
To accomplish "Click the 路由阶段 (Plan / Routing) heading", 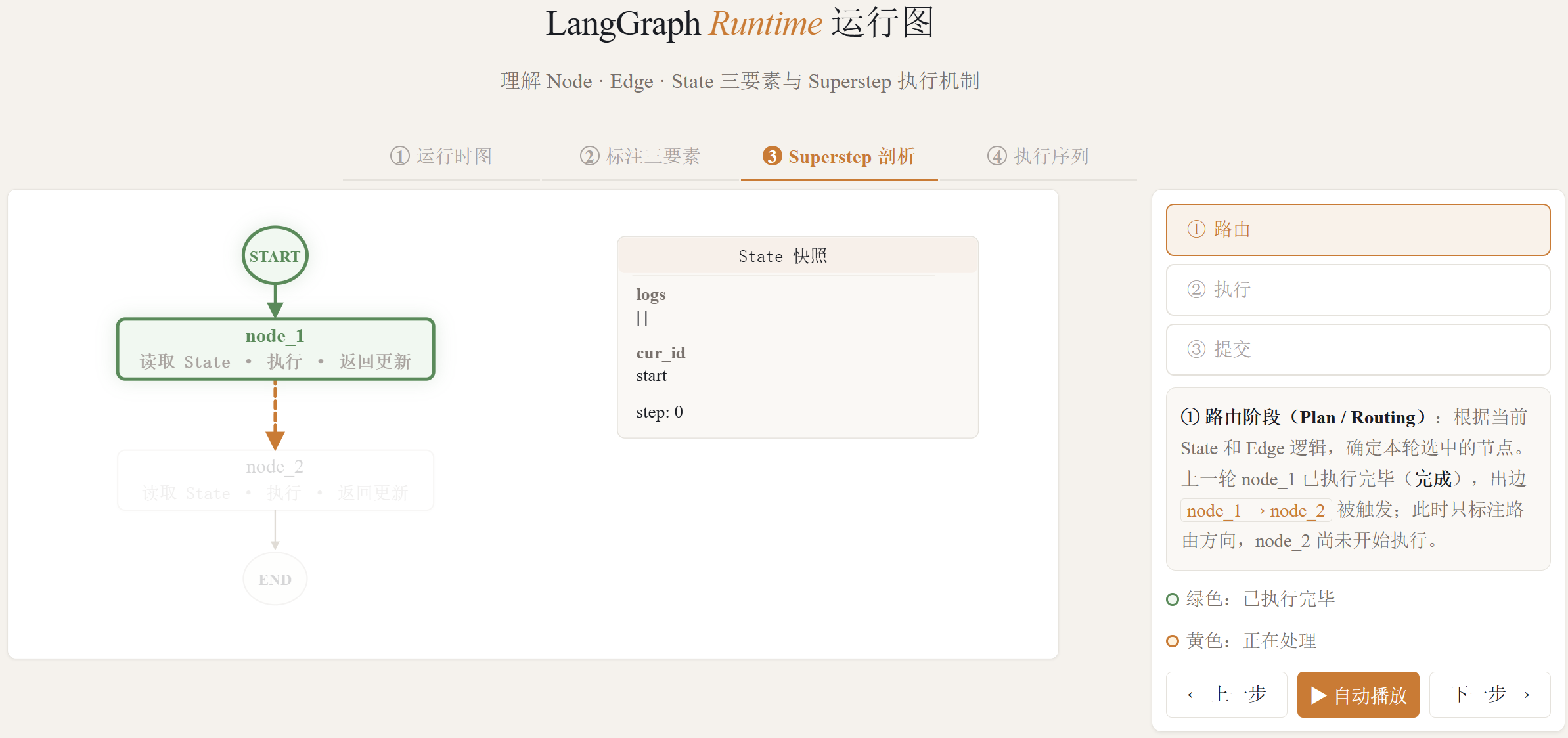I will 1304,418.
